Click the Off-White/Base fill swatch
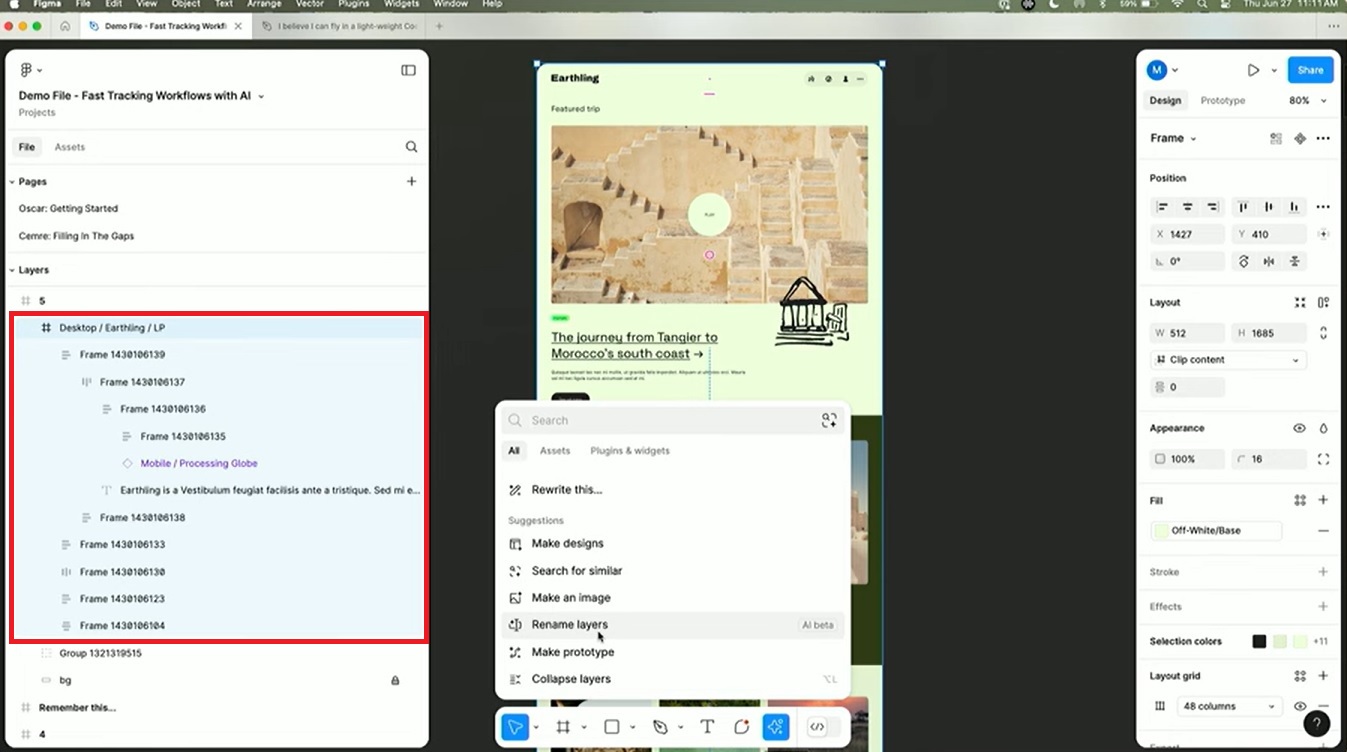The image size is (1347, 752). (x=1161, y=531)
